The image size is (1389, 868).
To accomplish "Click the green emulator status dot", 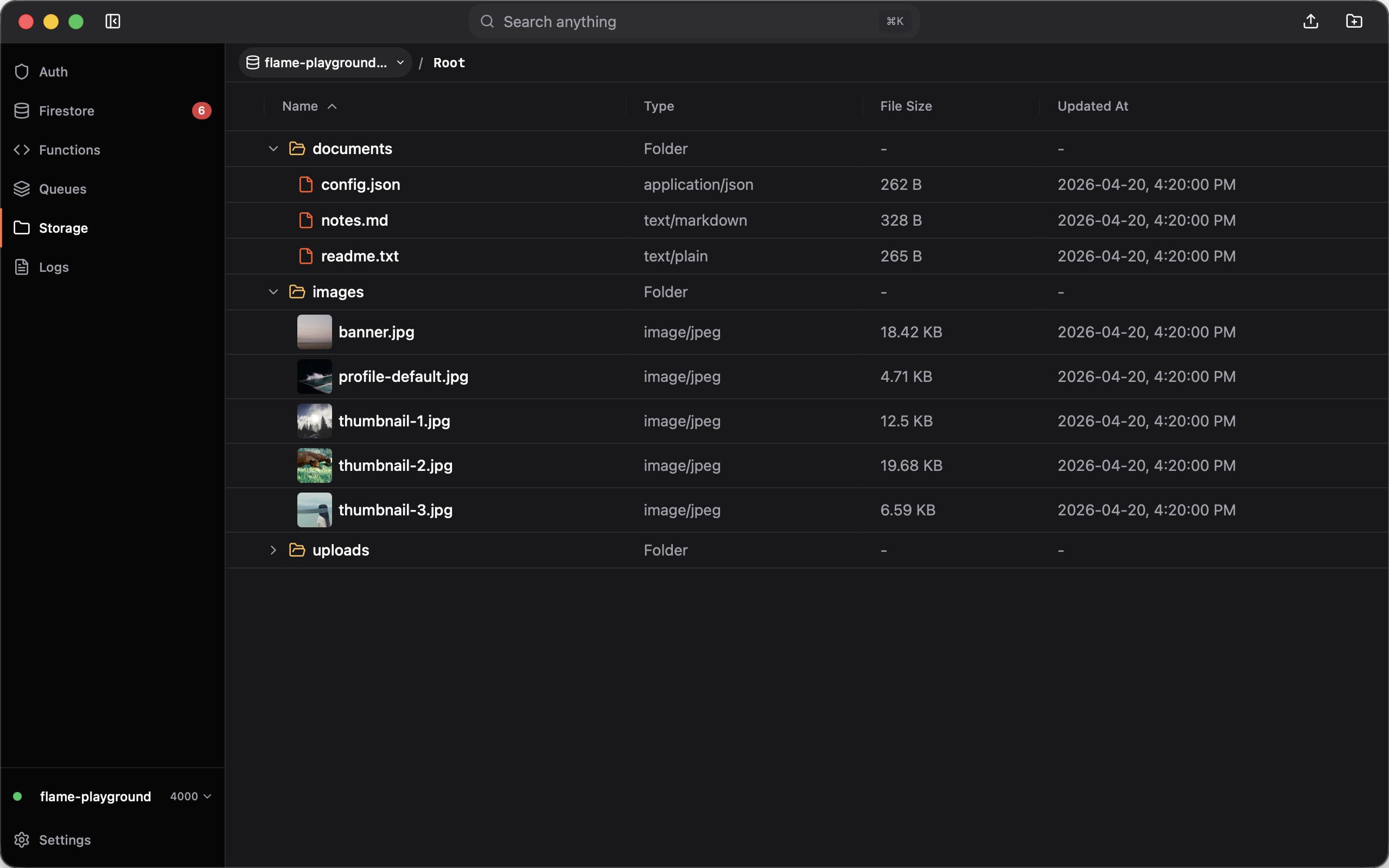I will (18, 796).
